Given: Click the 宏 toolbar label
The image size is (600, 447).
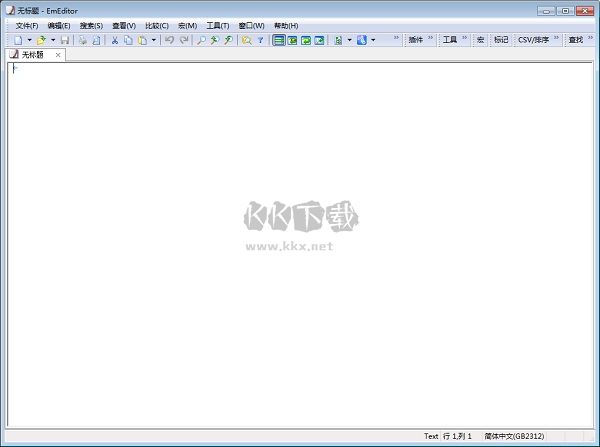Looking at the screenshot, I should coord(481,40).
